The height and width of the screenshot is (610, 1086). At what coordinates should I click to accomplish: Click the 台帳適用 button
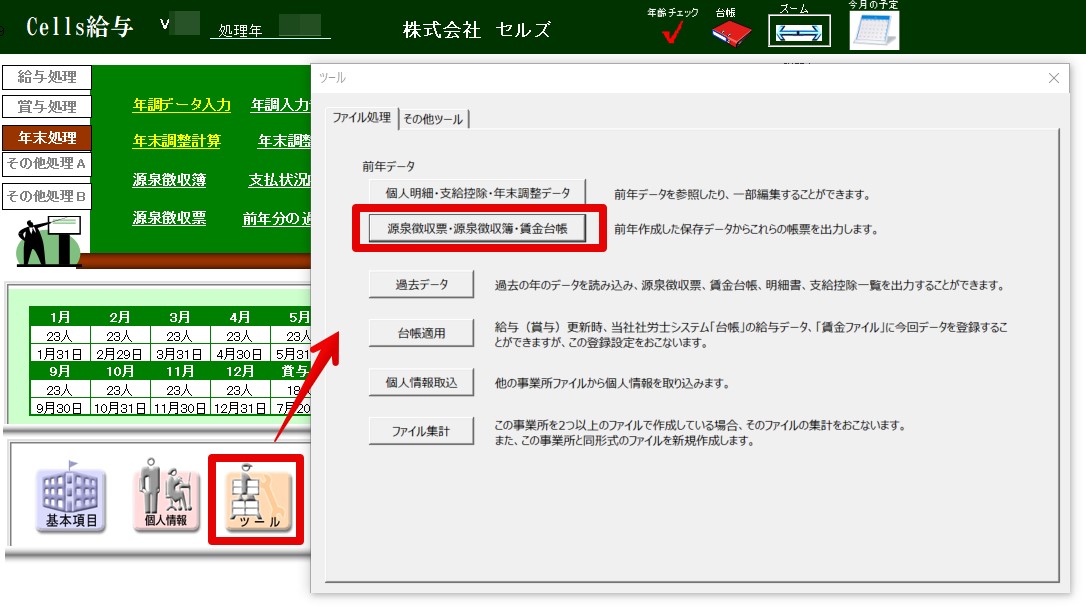pyautogui.click(x=420, y=334)
